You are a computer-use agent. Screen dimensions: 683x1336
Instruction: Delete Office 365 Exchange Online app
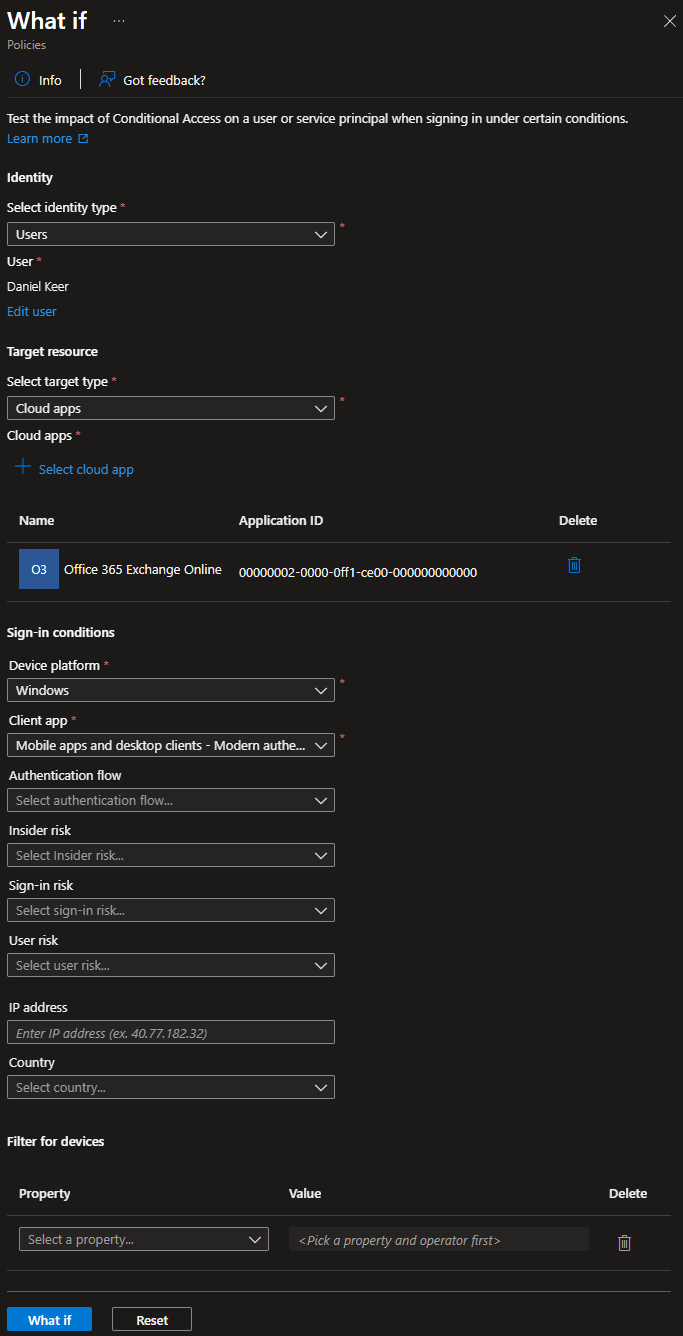(574, 565)
